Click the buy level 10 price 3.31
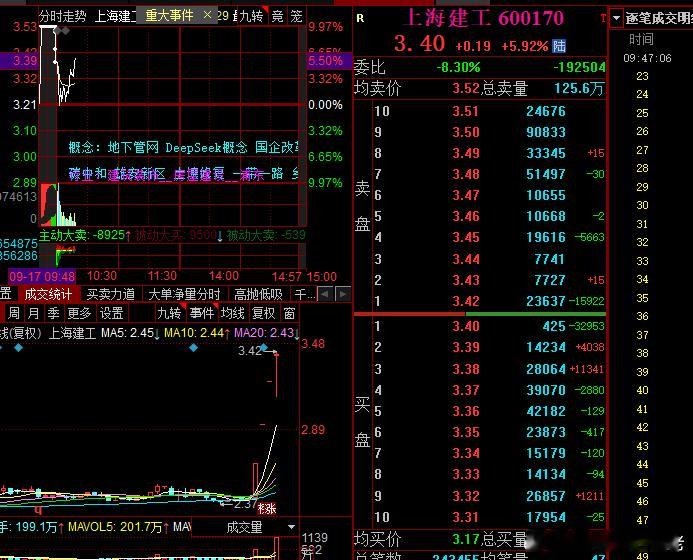 tap(465, 517)
